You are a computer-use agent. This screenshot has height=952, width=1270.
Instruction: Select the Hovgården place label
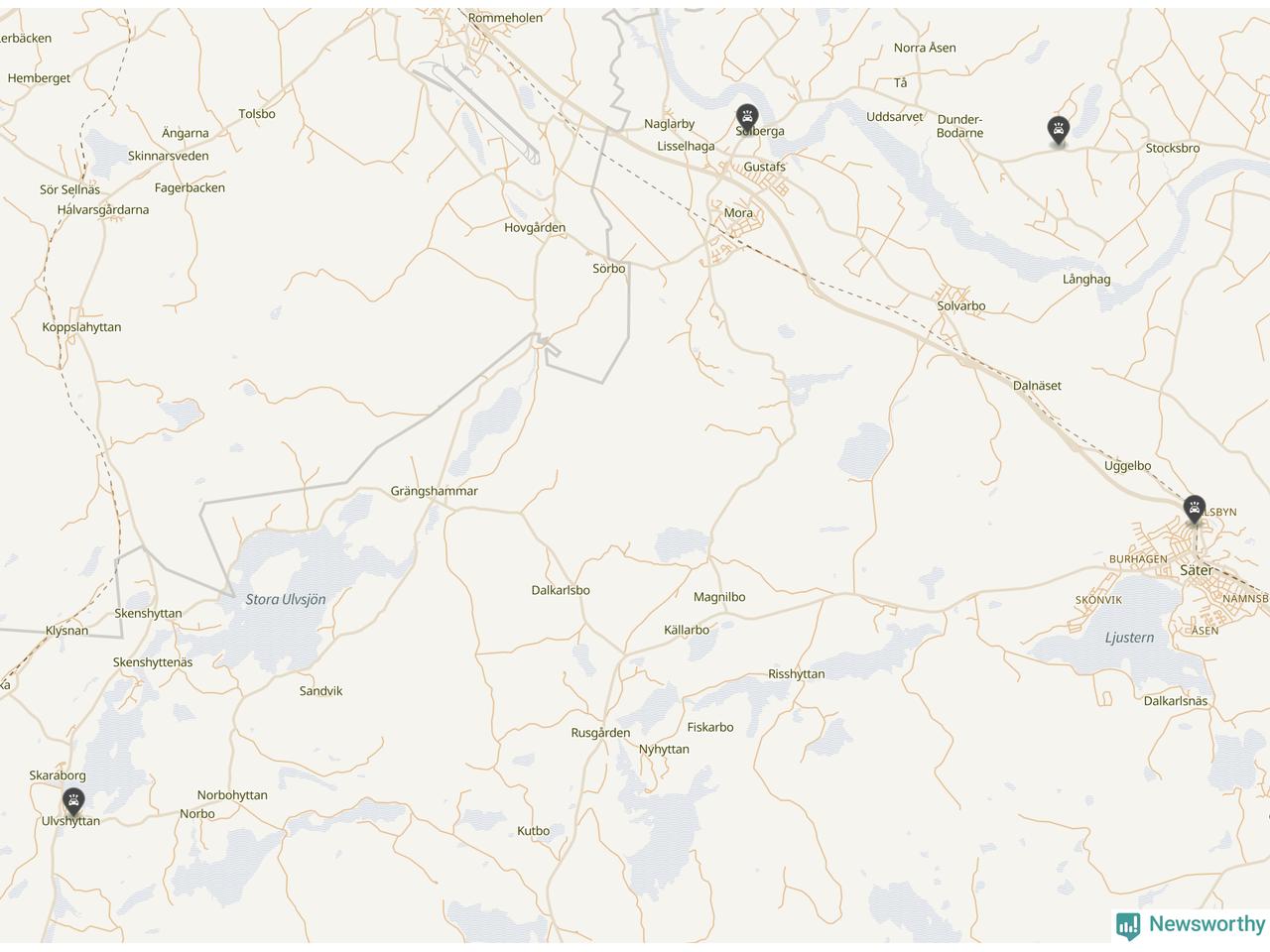tap(535, 228)
